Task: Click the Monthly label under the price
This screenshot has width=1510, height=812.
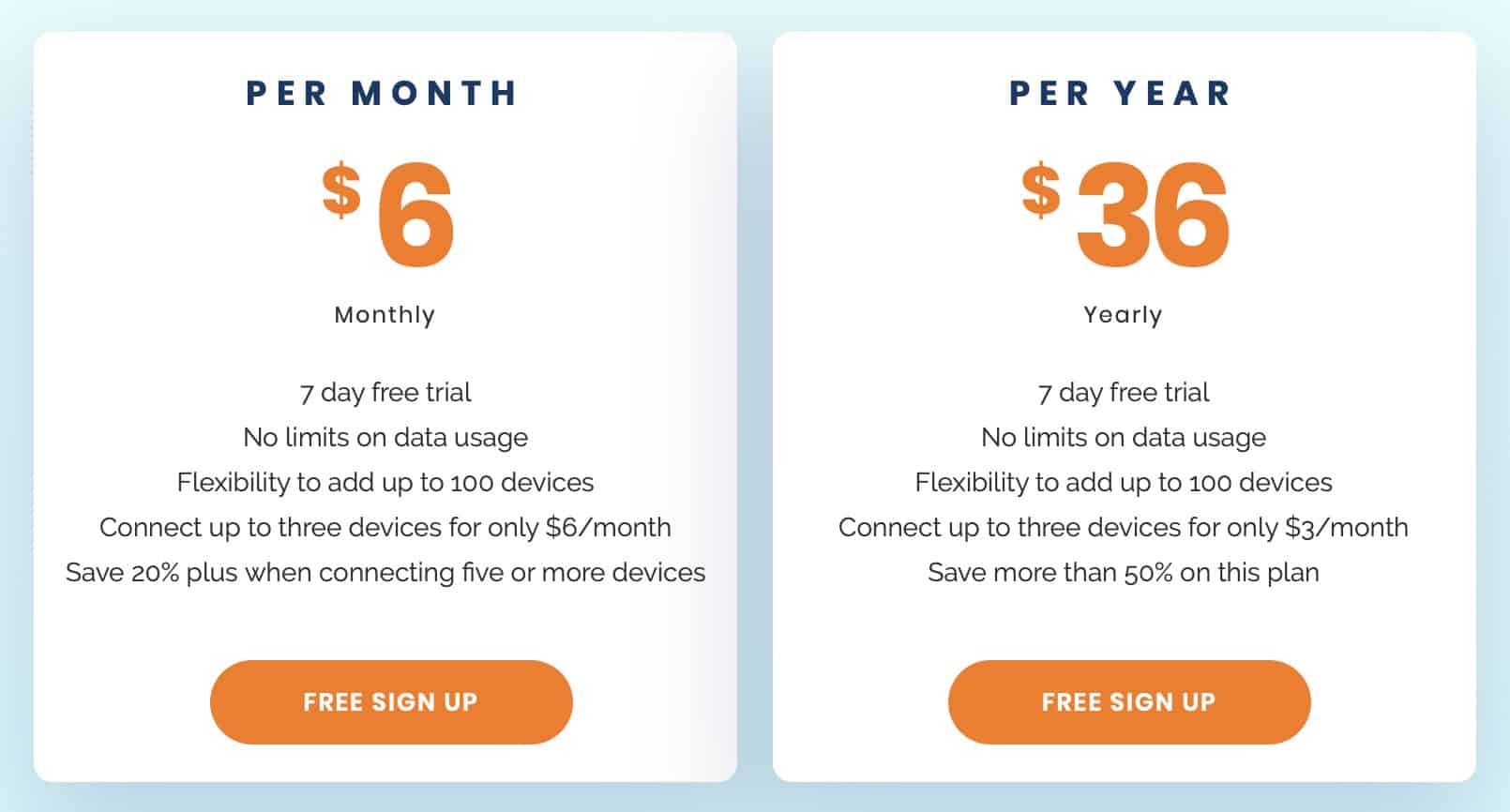Action: click(385, 315)
